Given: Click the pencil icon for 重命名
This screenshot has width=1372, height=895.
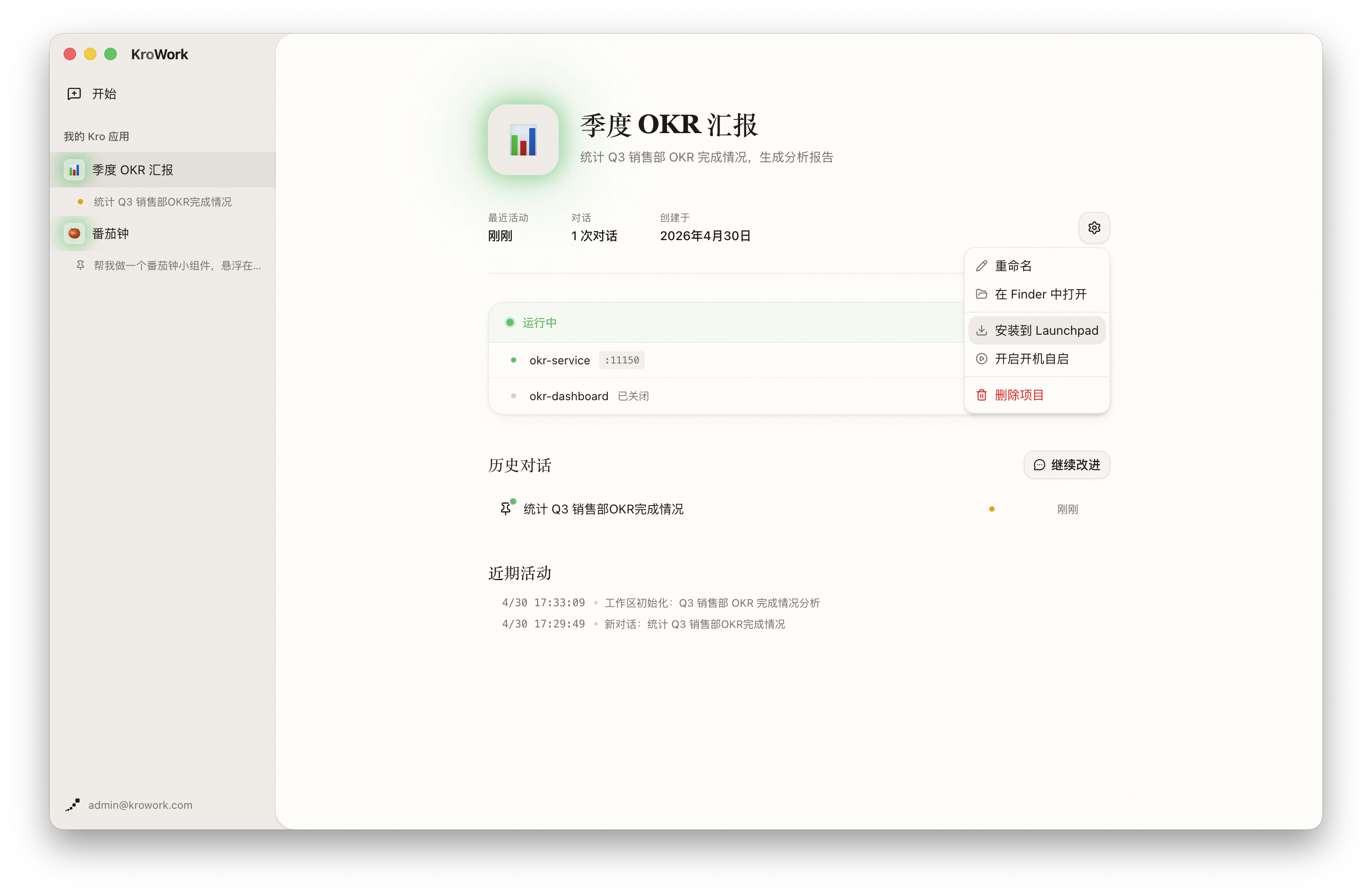Looking at the screenshot, I should 981,266.
